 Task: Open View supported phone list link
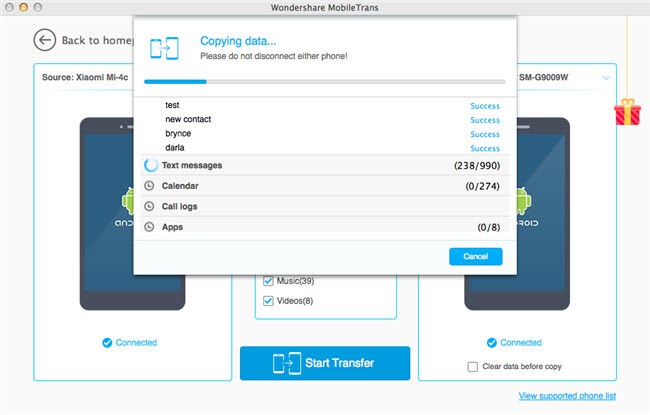[567, 396]
